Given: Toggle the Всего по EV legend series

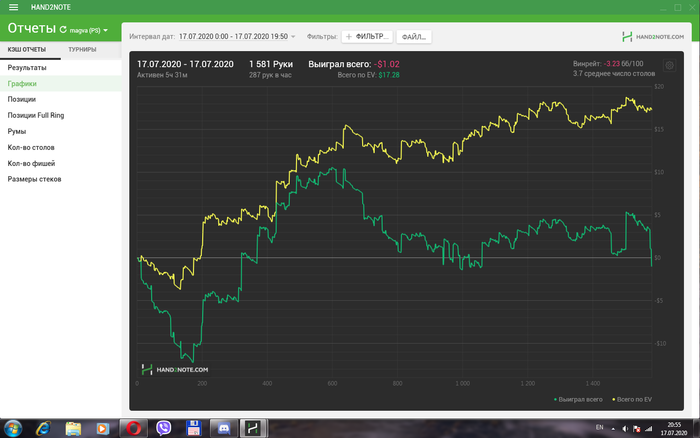Looking at the screenshot, I should [632, 399].
